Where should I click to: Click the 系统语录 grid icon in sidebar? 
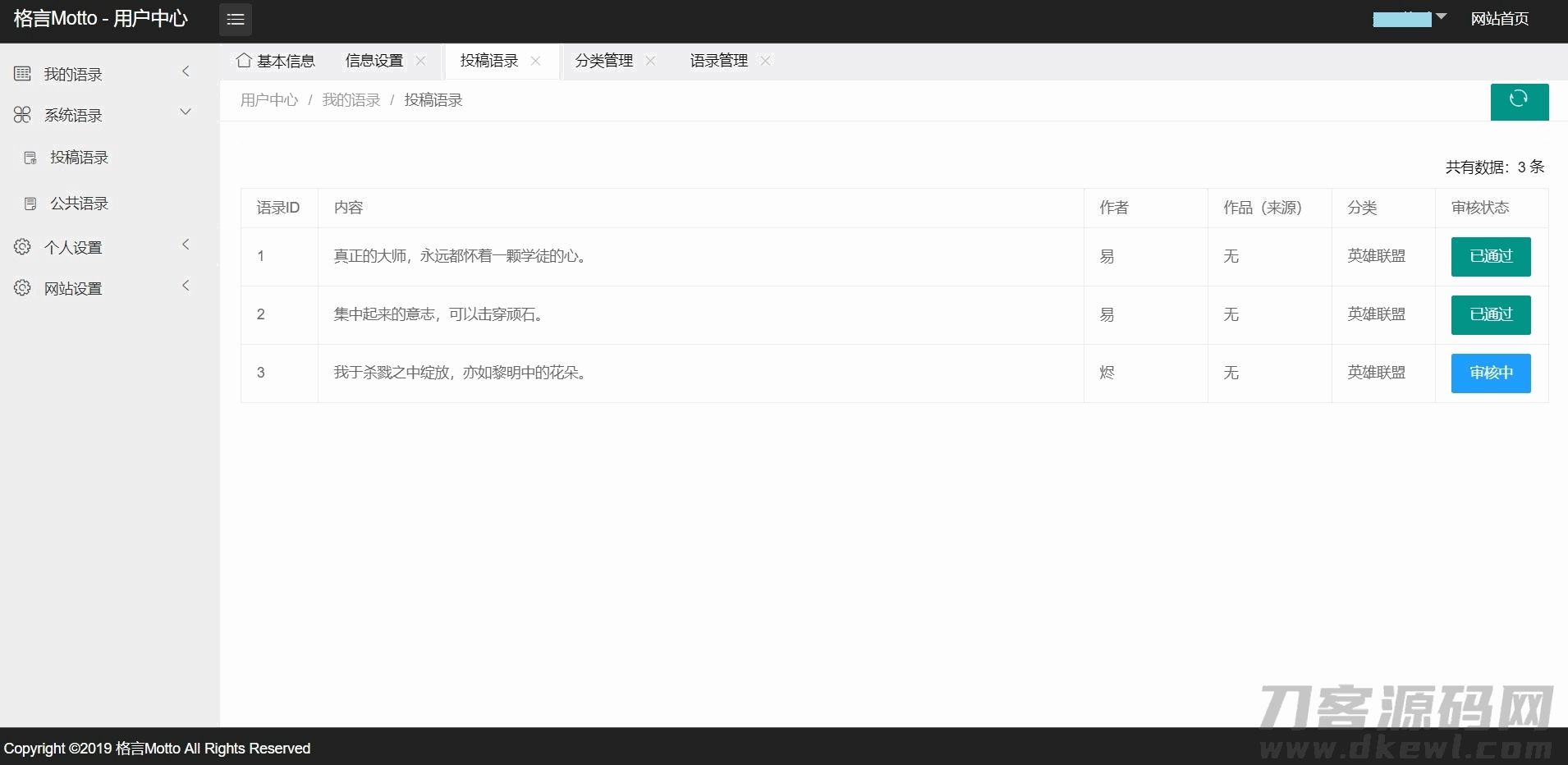(x=22, y=115)
